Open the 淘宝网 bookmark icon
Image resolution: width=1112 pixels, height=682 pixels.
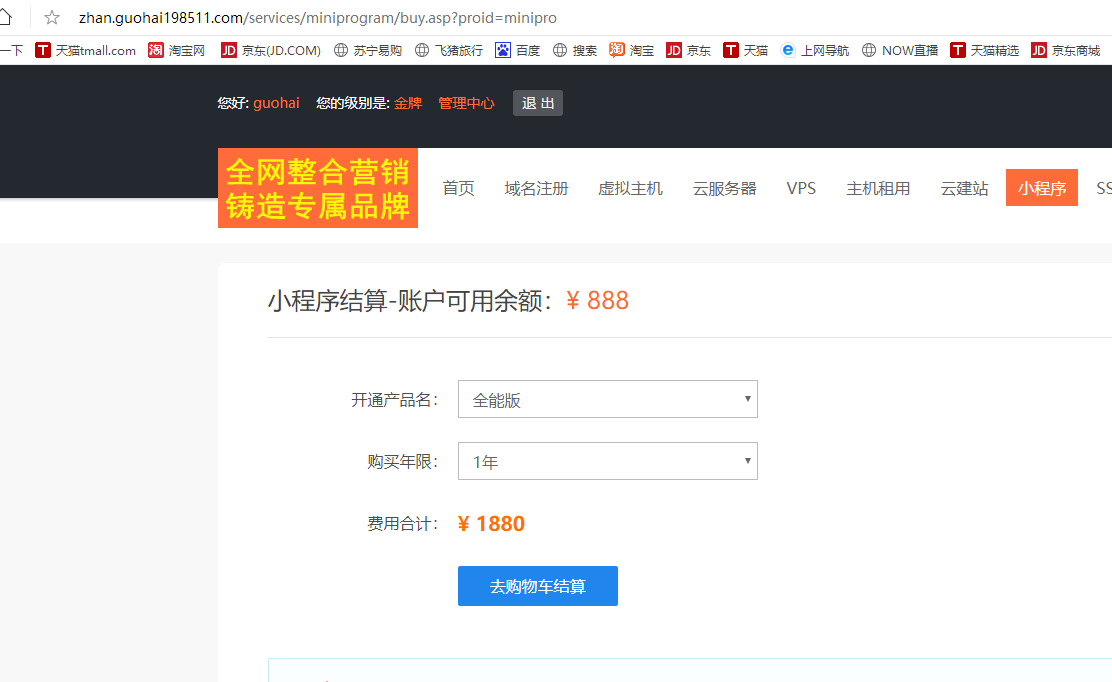(155, 49)
